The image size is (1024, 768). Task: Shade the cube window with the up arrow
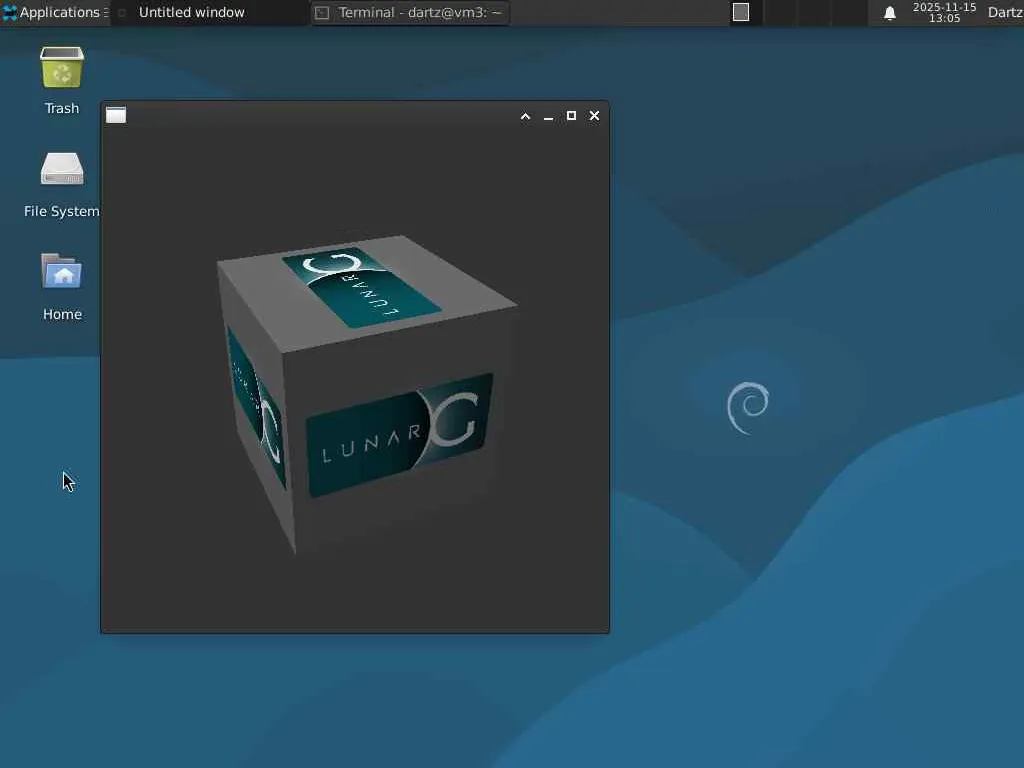[x=525, y=116]
